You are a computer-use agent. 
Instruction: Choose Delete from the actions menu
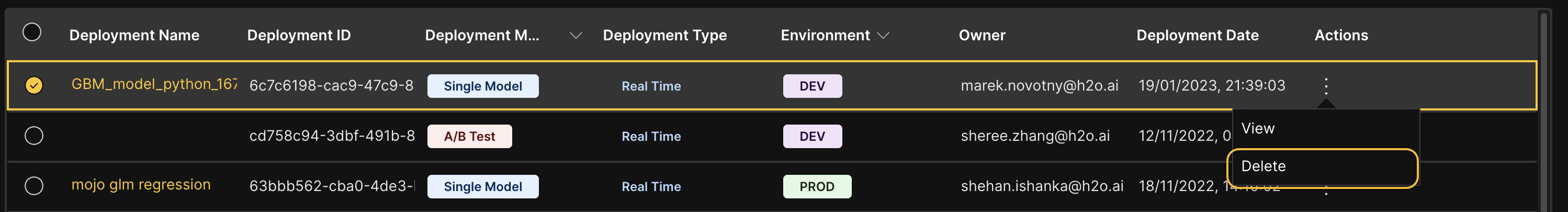point(1263,166)
